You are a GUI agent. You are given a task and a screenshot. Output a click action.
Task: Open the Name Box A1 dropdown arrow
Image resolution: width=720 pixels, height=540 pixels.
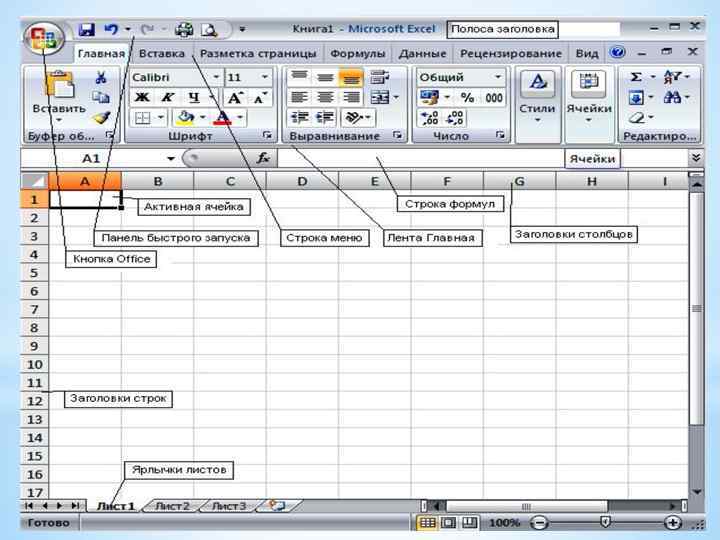[171, 159]
